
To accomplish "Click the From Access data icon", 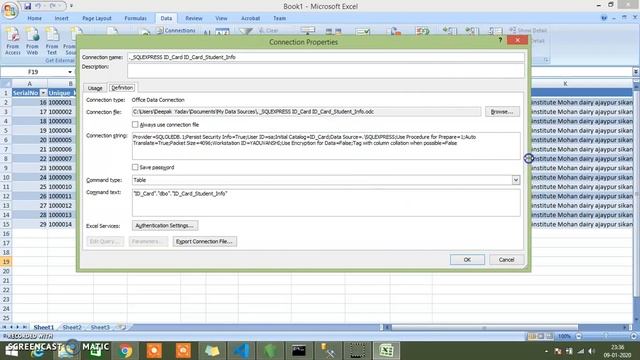I will coord(13,41).
